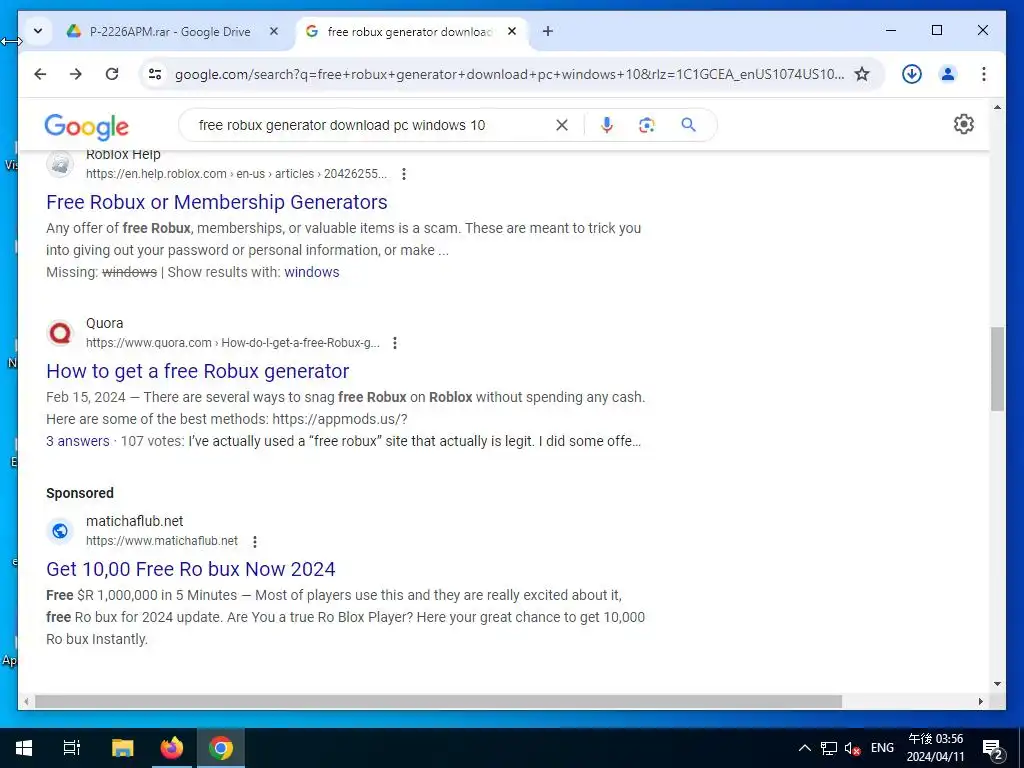Reload the current page

click(112, 74)
